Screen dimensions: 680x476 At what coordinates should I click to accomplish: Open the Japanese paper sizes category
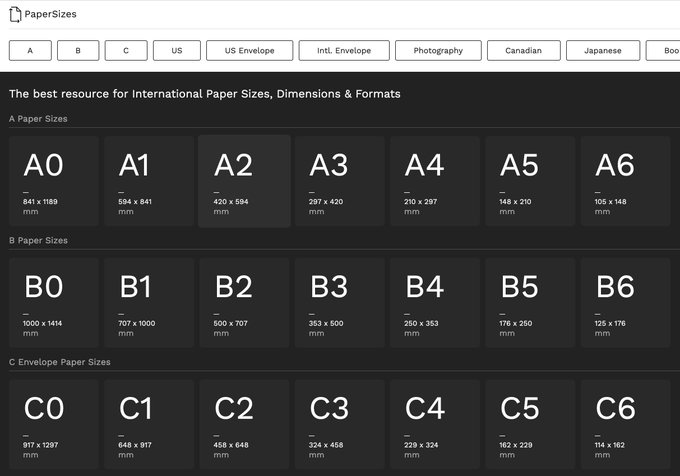coord(603,50)
